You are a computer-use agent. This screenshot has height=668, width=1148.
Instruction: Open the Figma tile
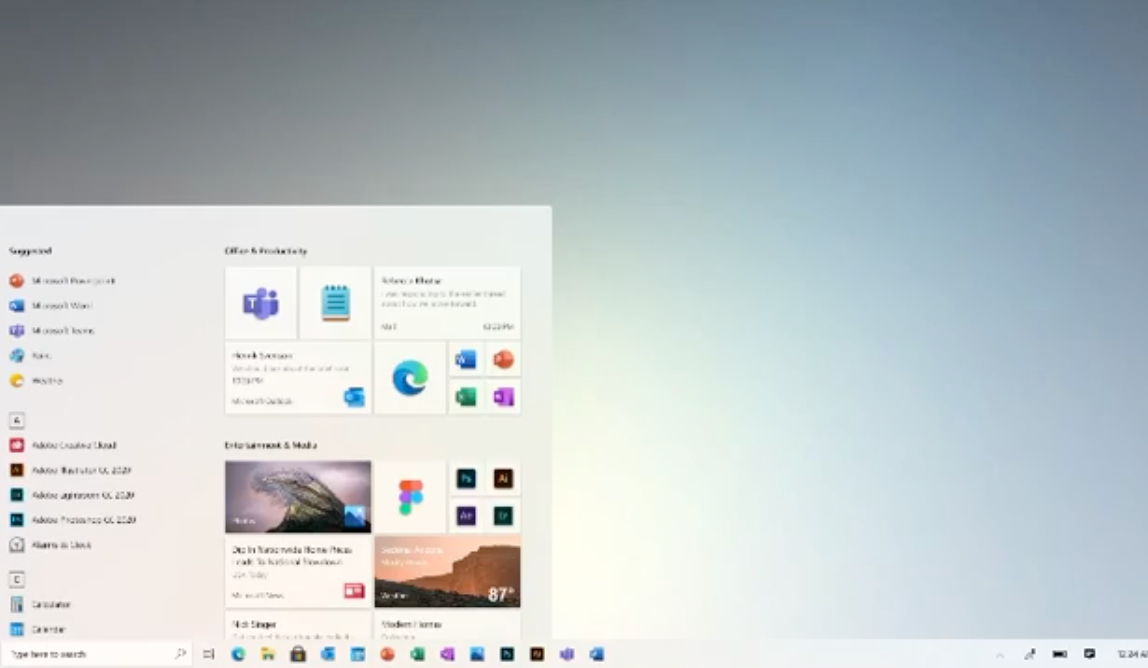[x=410, y=497]
